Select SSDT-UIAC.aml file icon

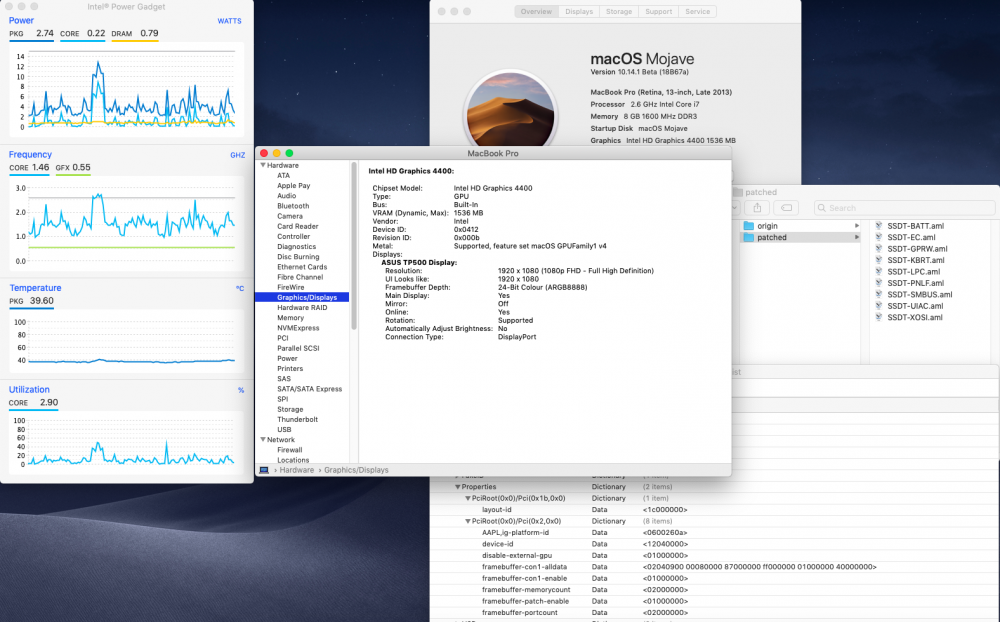[x=878, y=306]
